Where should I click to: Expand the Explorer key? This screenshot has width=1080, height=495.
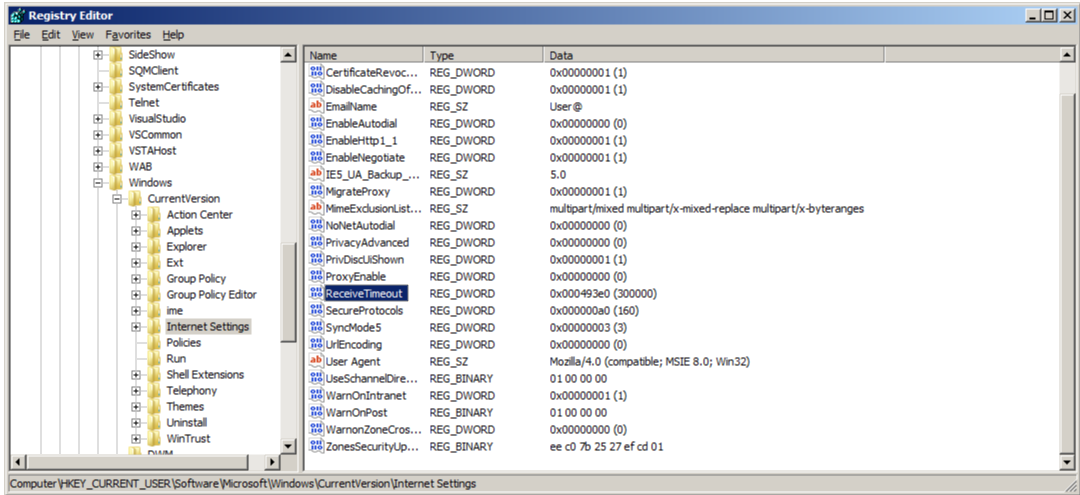(x=136, y=246)
